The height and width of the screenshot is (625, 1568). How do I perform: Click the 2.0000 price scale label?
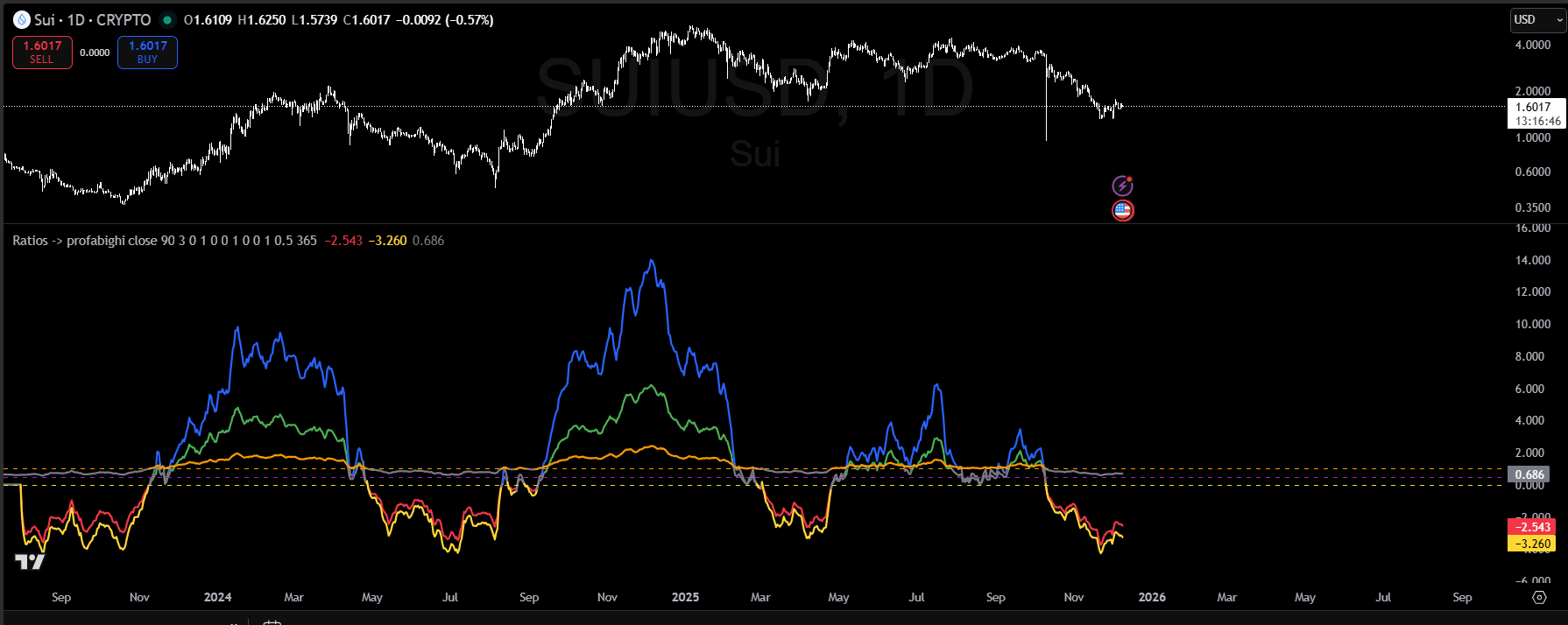1532,91
